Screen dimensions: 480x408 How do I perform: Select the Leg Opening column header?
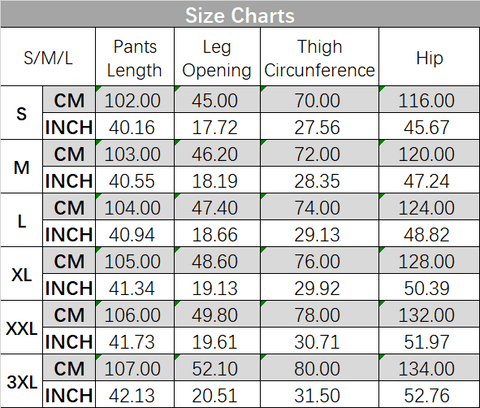pyautogui.click(x=217, y=57)
